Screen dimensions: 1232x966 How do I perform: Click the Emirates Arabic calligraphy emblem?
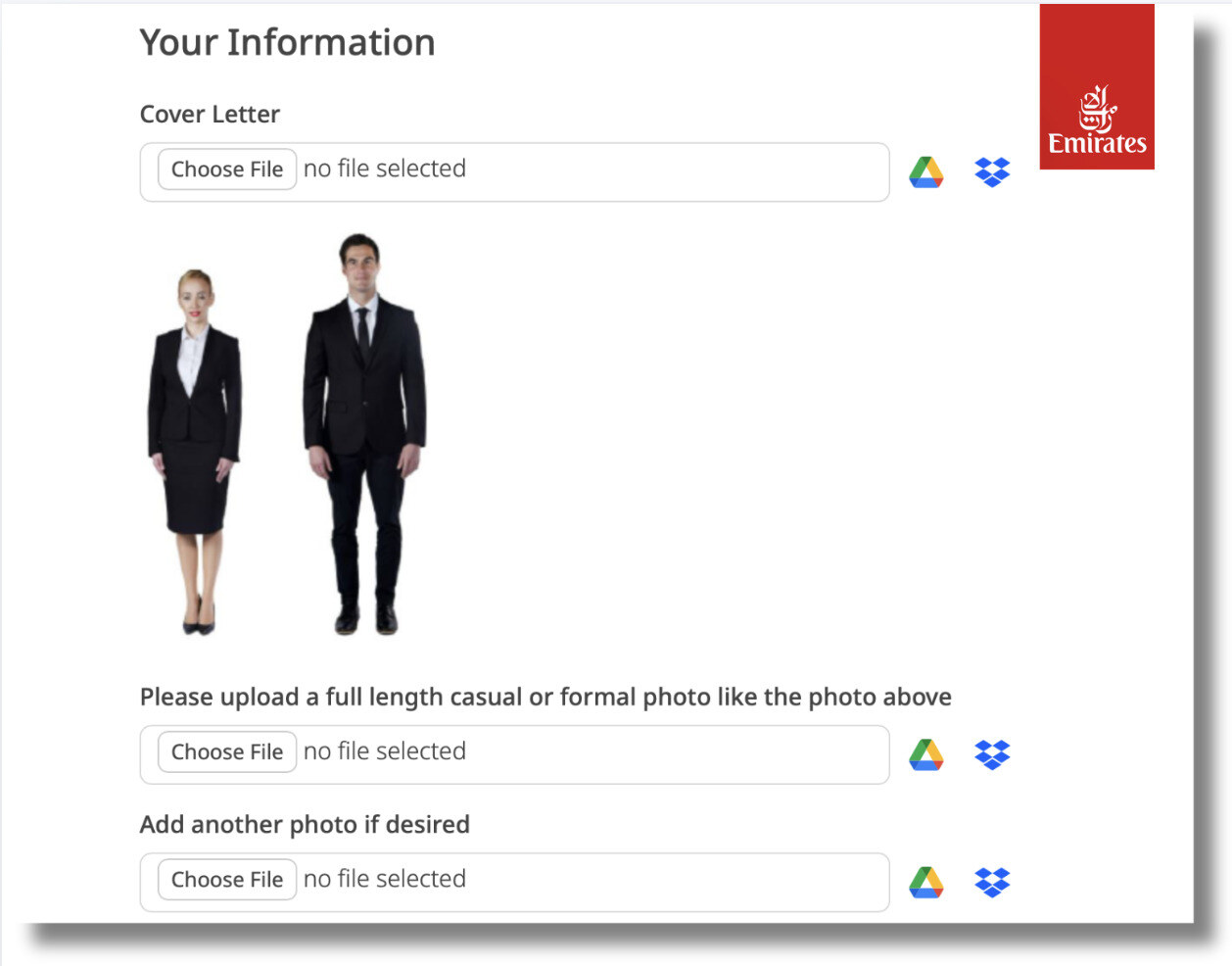click(1097, 109)
